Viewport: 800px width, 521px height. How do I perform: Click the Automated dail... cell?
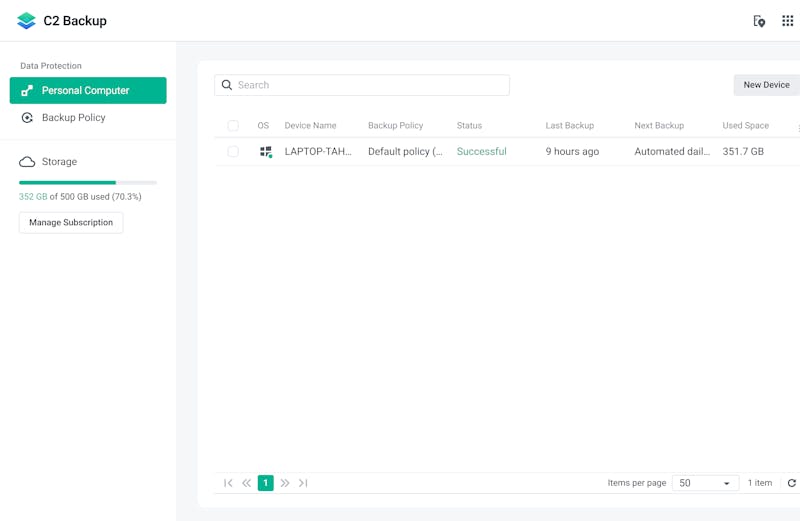coord(671,152)
